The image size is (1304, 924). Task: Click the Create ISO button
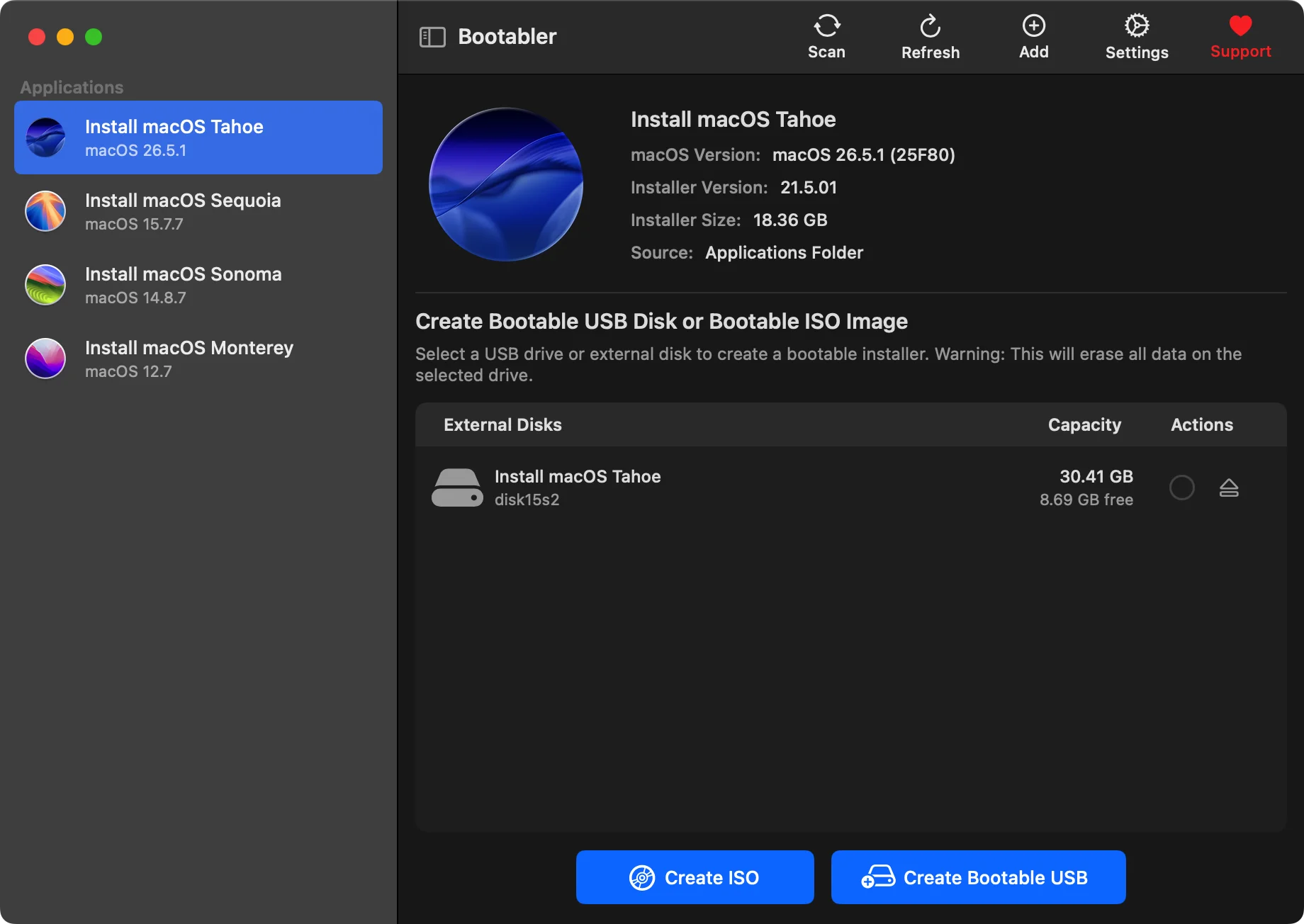click(x=695, y=877)
